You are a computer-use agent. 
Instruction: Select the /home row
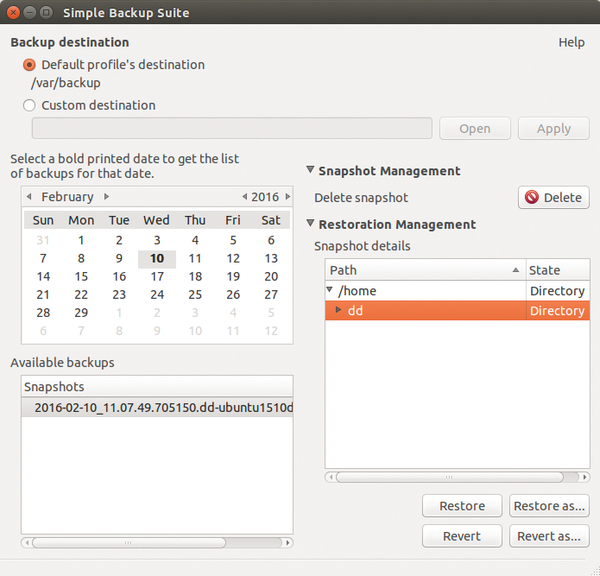(x=457, y=291)
